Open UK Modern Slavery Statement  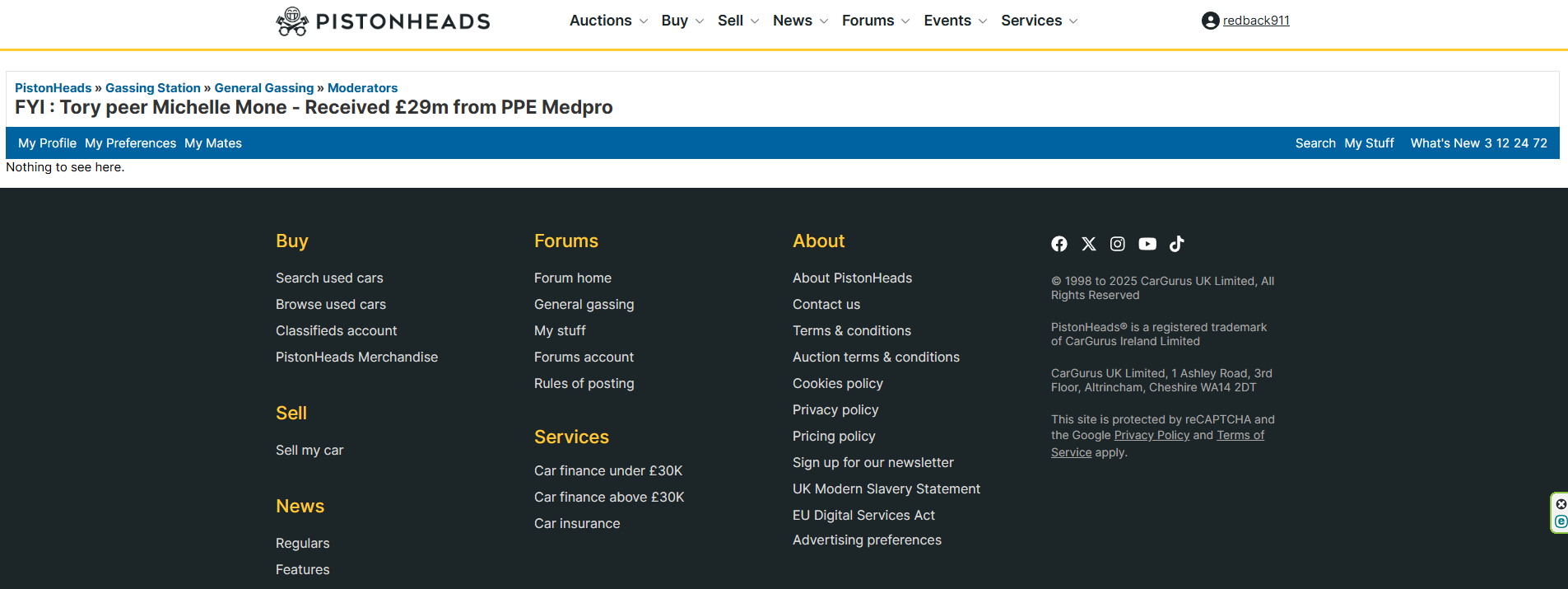click(886, 489)
